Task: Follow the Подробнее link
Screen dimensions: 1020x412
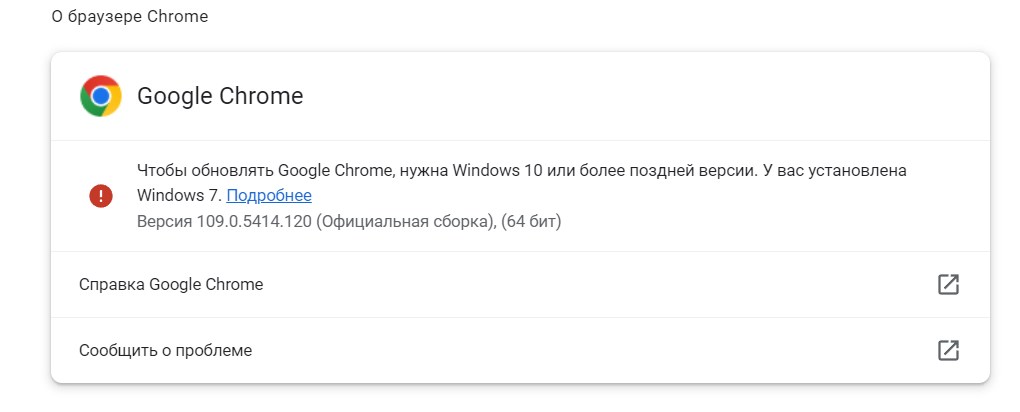Action: (269, 195)
